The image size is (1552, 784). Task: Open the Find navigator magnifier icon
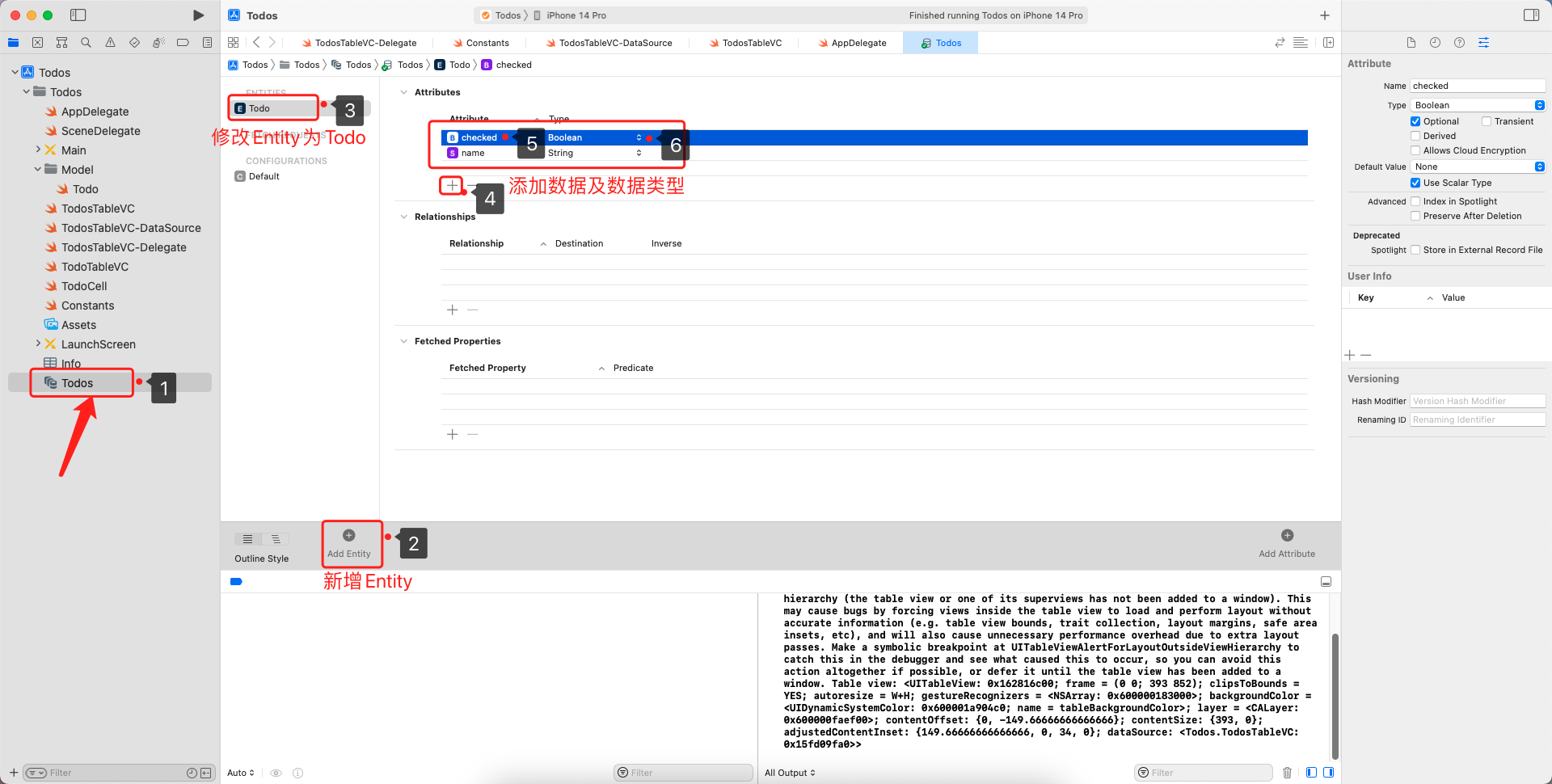86,43
